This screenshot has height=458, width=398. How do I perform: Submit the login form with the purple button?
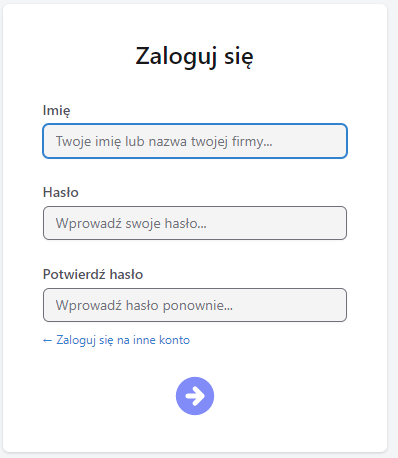point(195,396)
